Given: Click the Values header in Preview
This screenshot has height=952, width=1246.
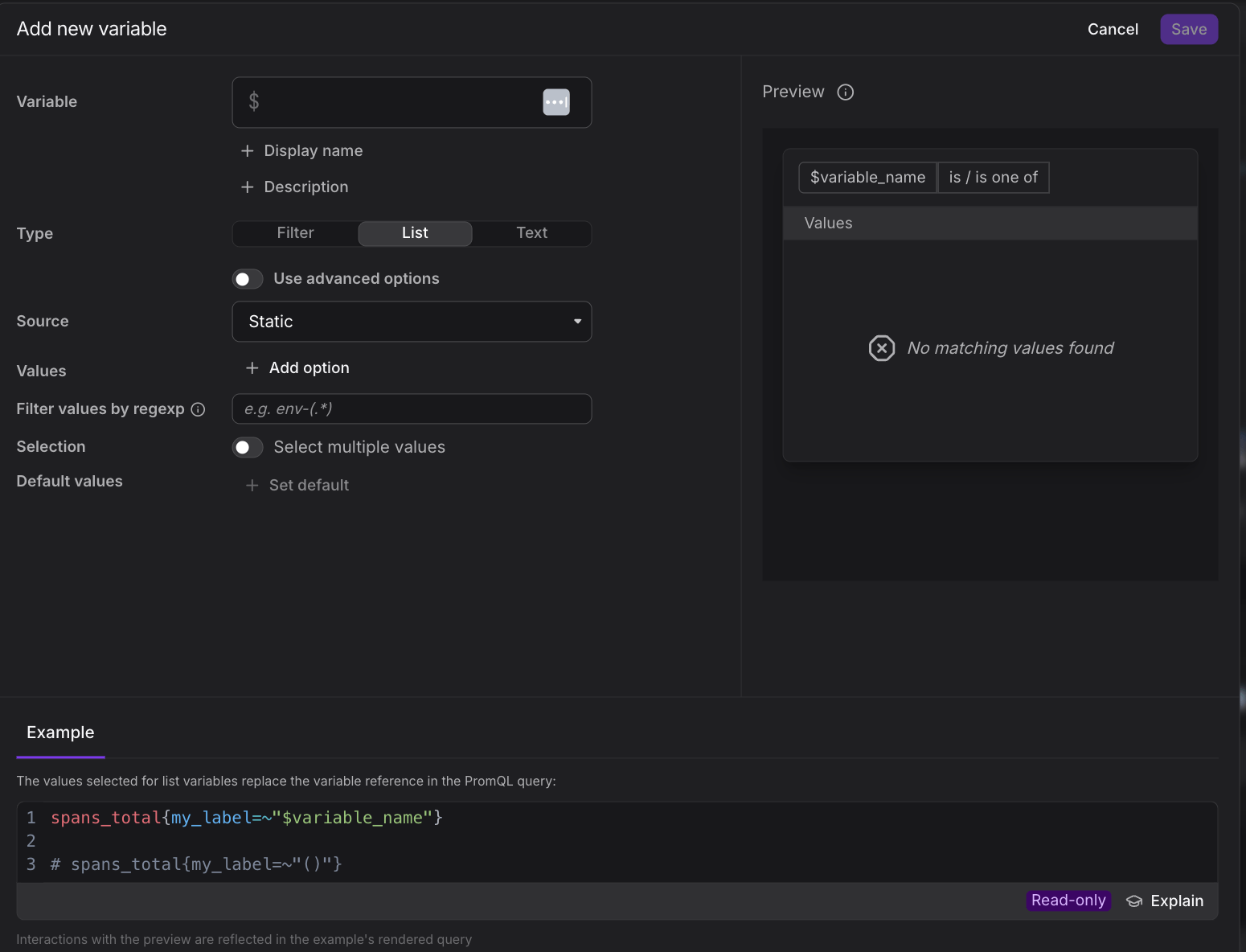Looking at the screenshot, I should (990, 224).
